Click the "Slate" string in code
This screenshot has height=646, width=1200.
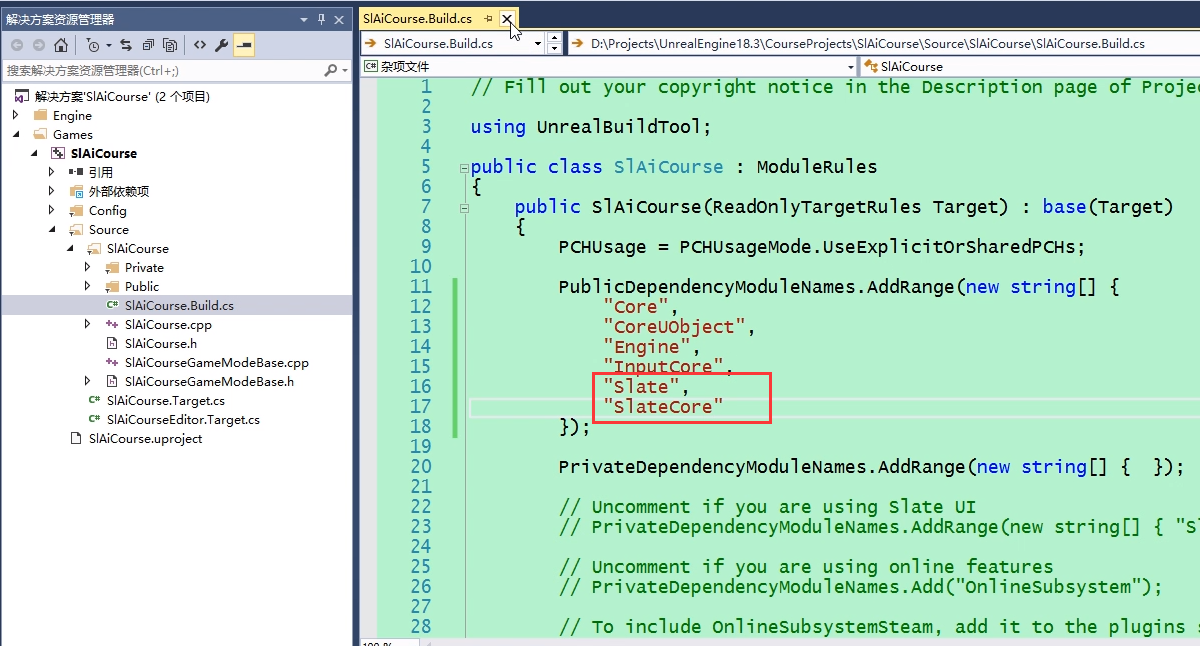pos(641,387)
